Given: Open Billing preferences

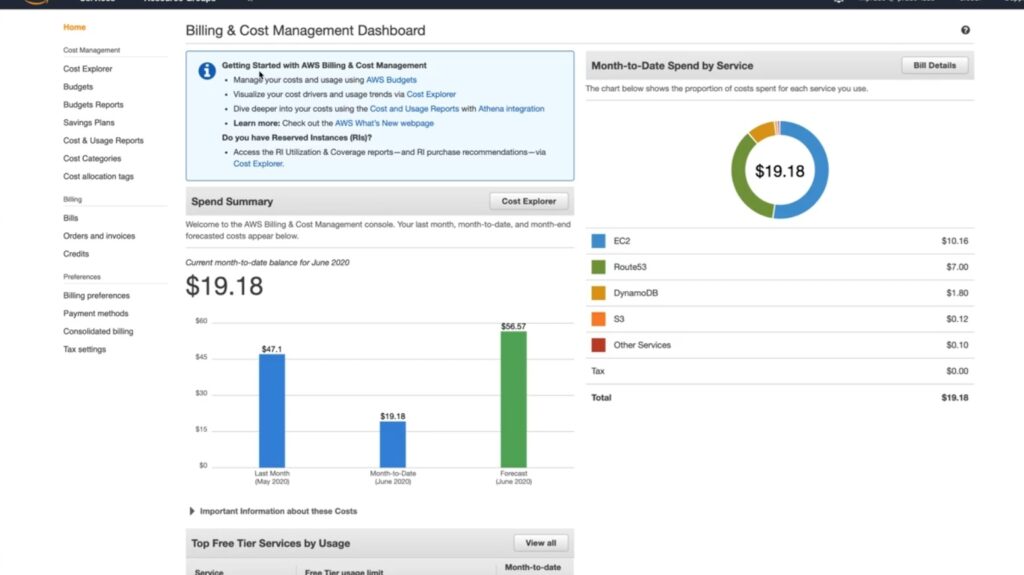Looking at the screenshot, I should pos(96,295).
